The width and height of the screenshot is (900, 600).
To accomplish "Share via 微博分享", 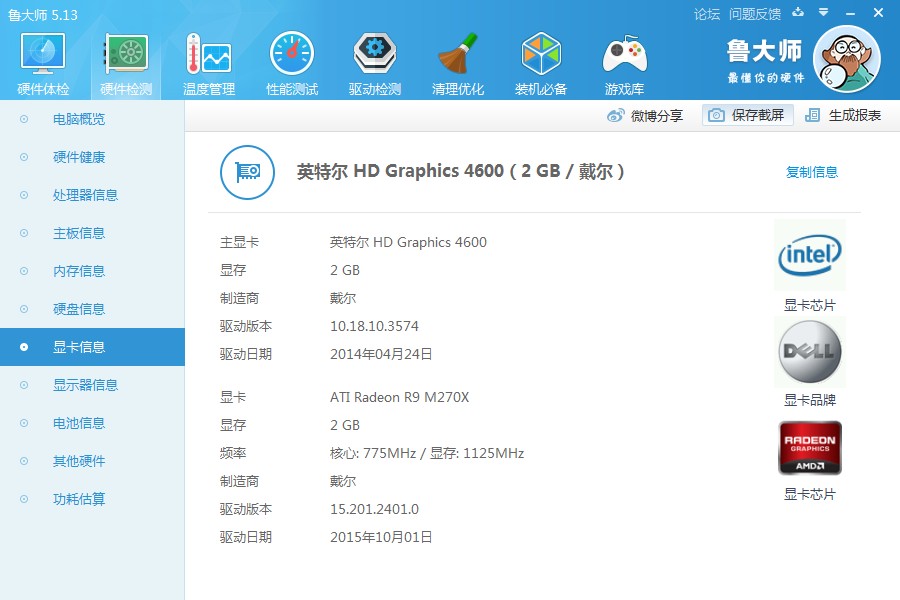I will point(645,115).
